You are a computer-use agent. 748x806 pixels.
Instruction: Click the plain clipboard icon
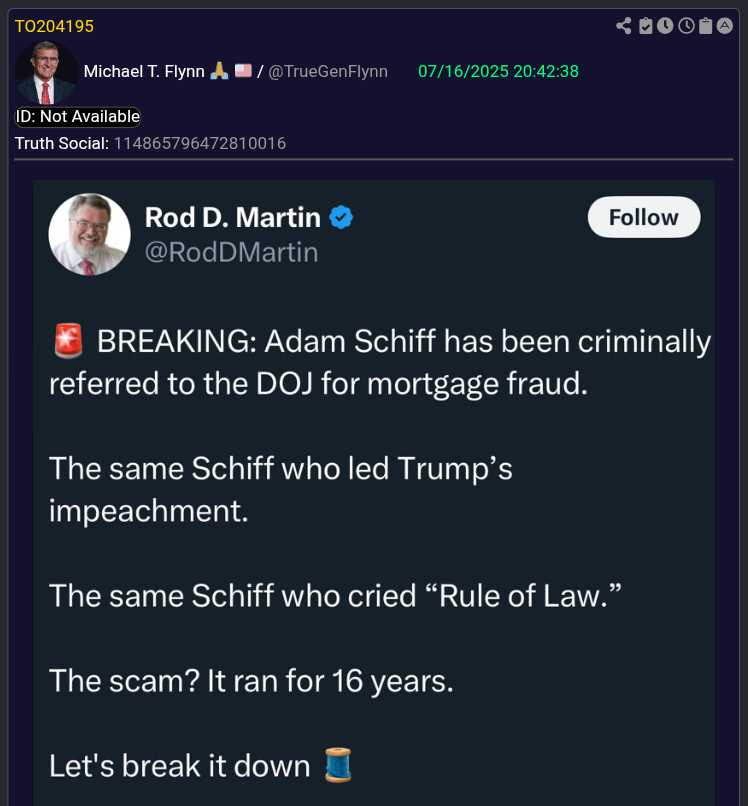(x=705, y=26)
